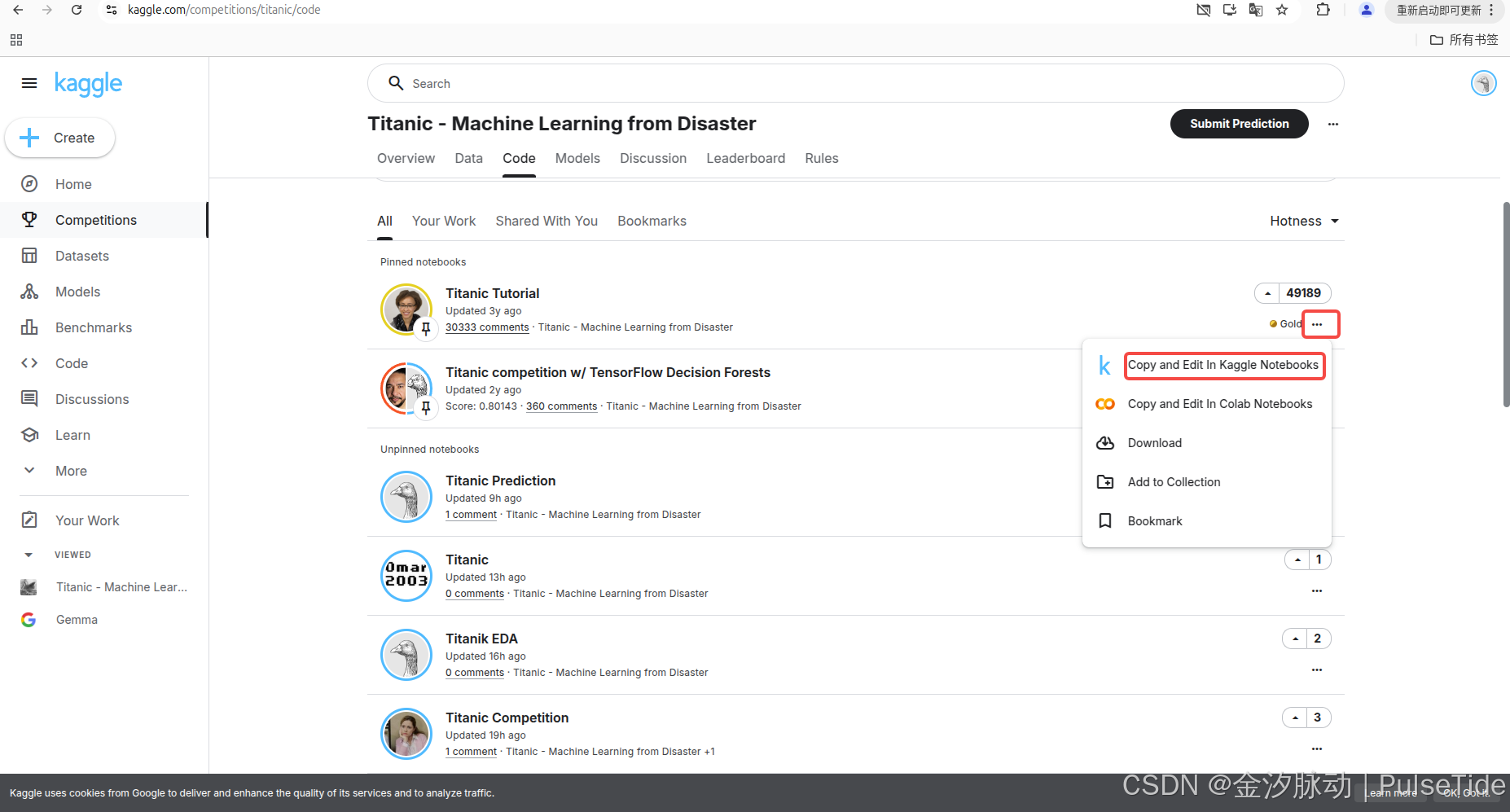The image size is (1510, 812).
Task: Go to the Kaggle logo homepage
Action: point(88,84)
